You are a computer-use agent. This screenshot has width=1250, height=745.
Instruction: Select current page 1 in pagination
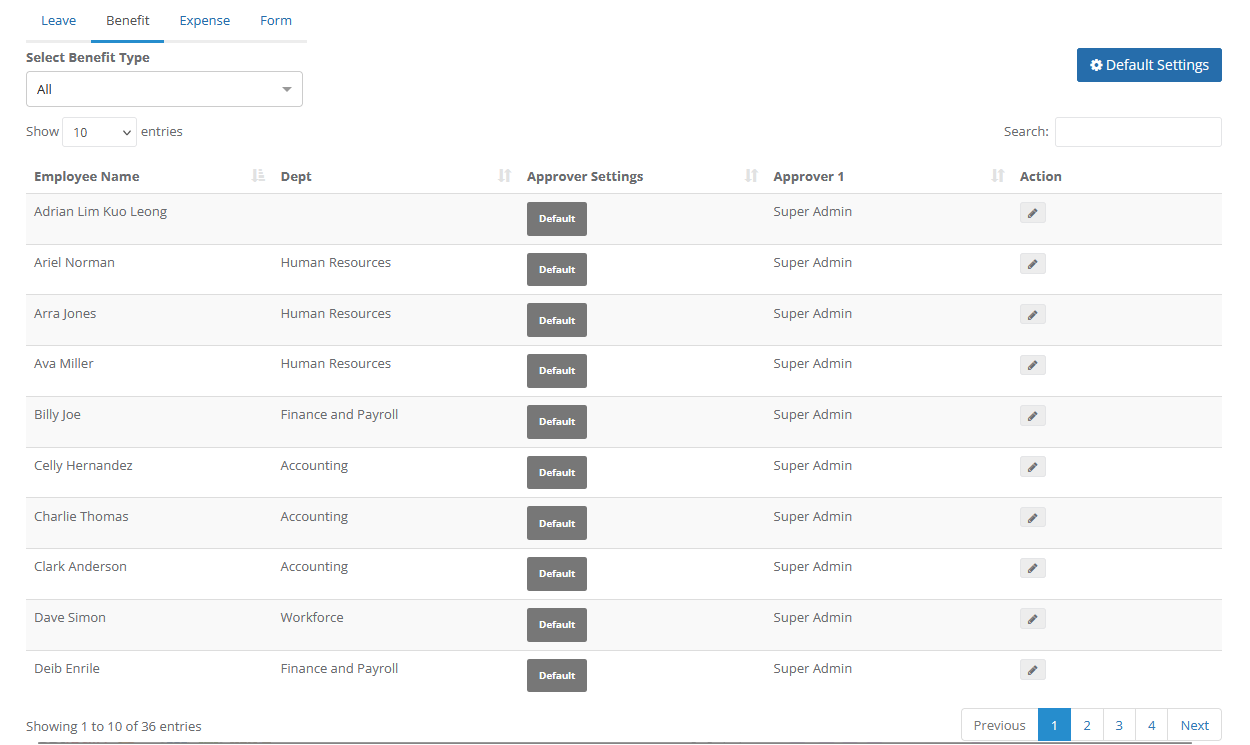point(1054,725)
